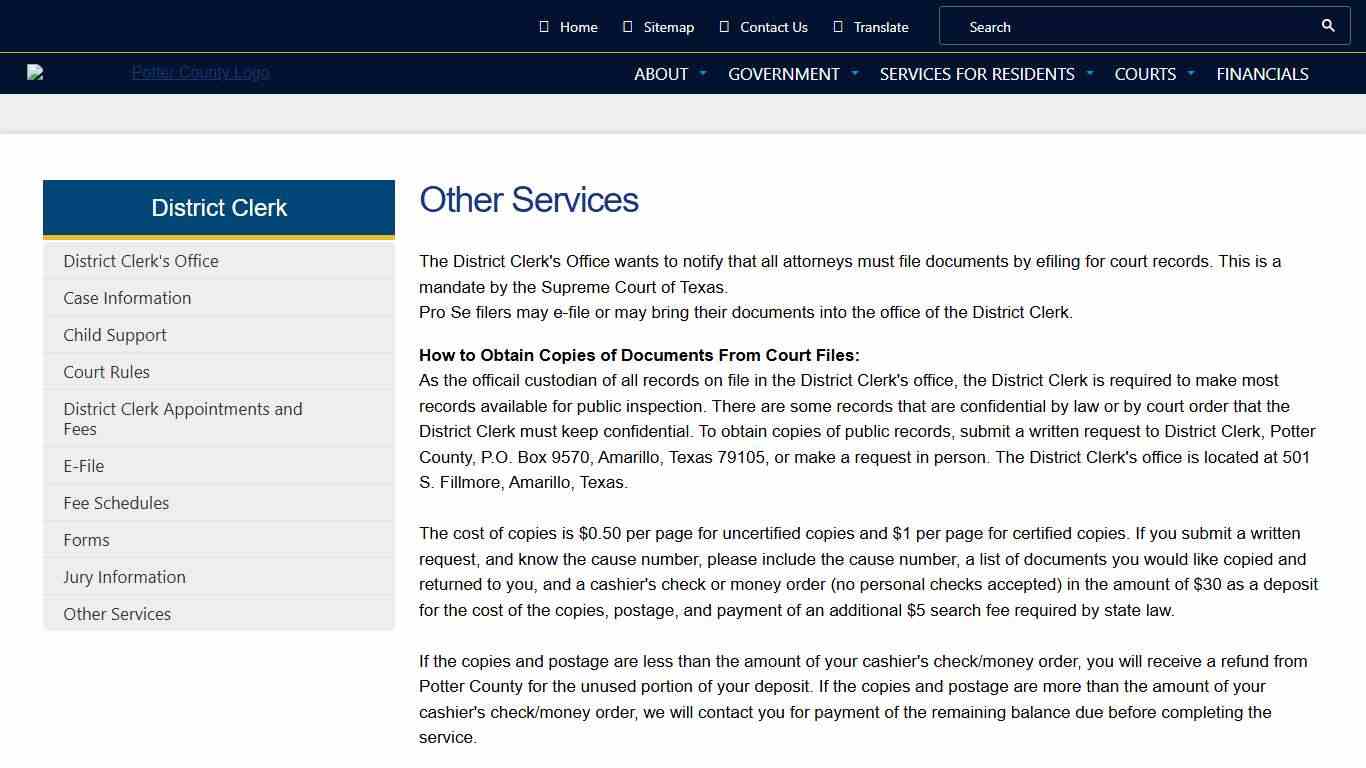Select FINANCIALS in the navigation bar
The width and height of the screenshot is (1366, 768).
[x=1262, y=74]
